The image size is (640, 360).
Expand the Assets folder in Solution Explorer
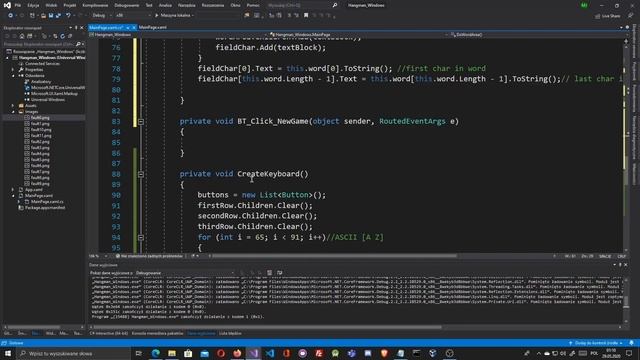coord(13,105)
